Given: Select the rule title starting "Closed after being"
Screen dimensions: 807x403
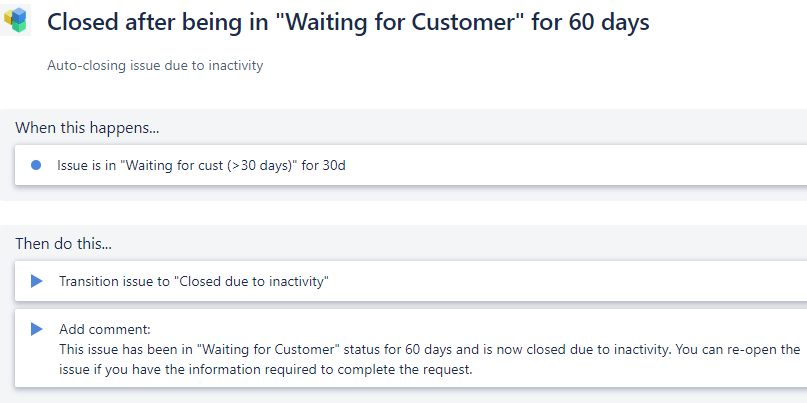Looking at the screenshot, I should (x=348, y=22).
